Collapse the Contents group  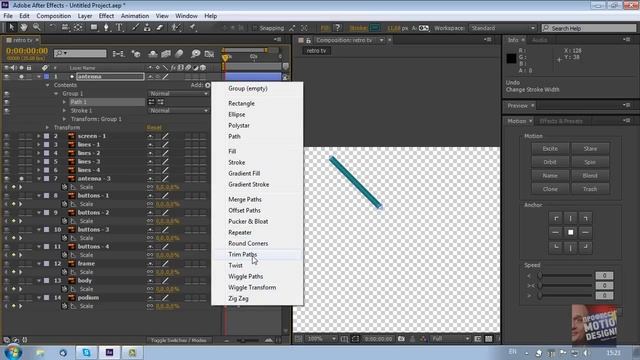click(x=47, y=85)
